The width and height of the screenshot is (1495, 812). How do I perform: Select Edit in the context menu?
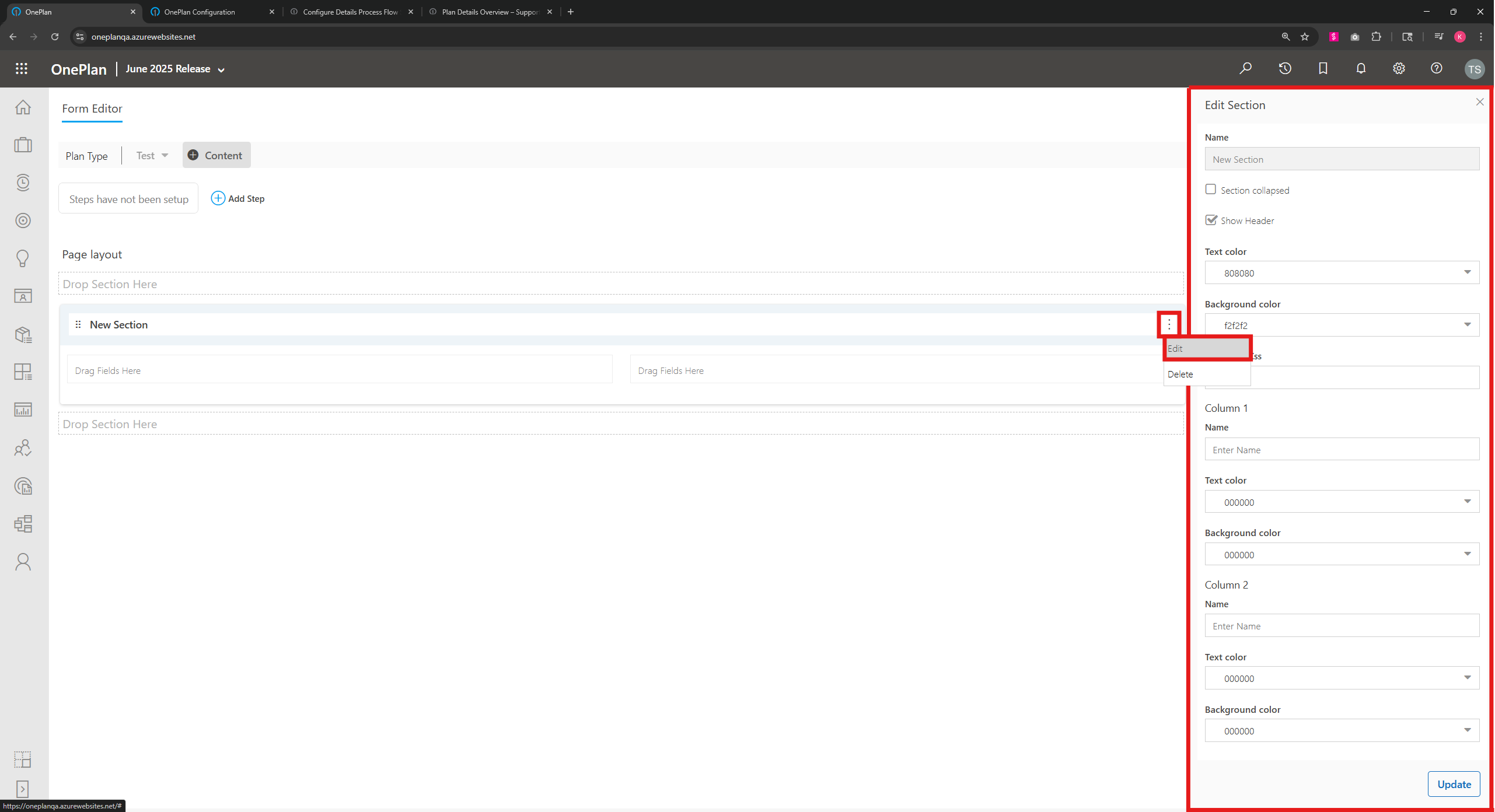[x=1207, y=349]
